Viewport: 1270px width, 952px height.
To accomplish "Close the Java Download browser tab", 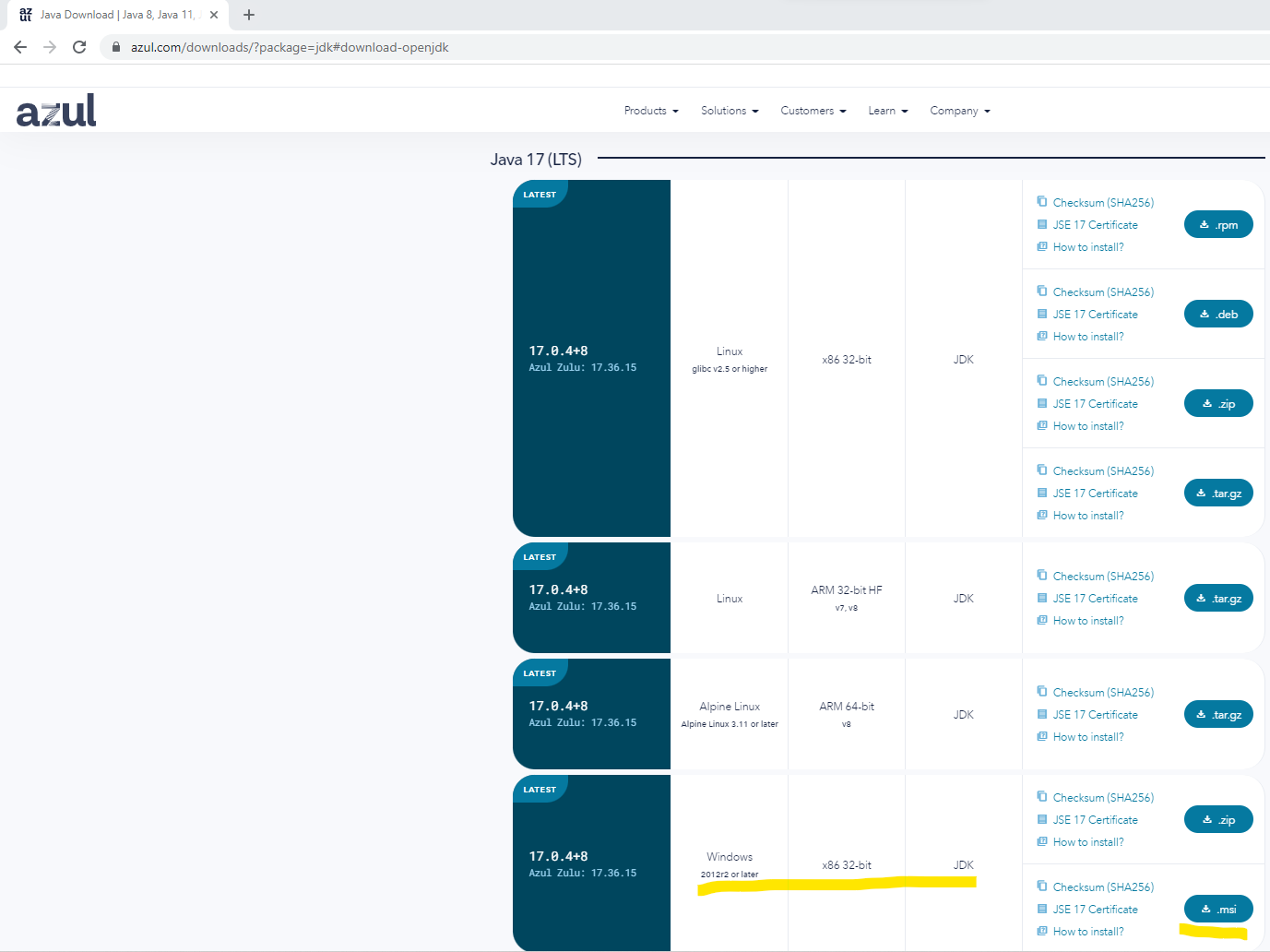I will click(214, 15).
